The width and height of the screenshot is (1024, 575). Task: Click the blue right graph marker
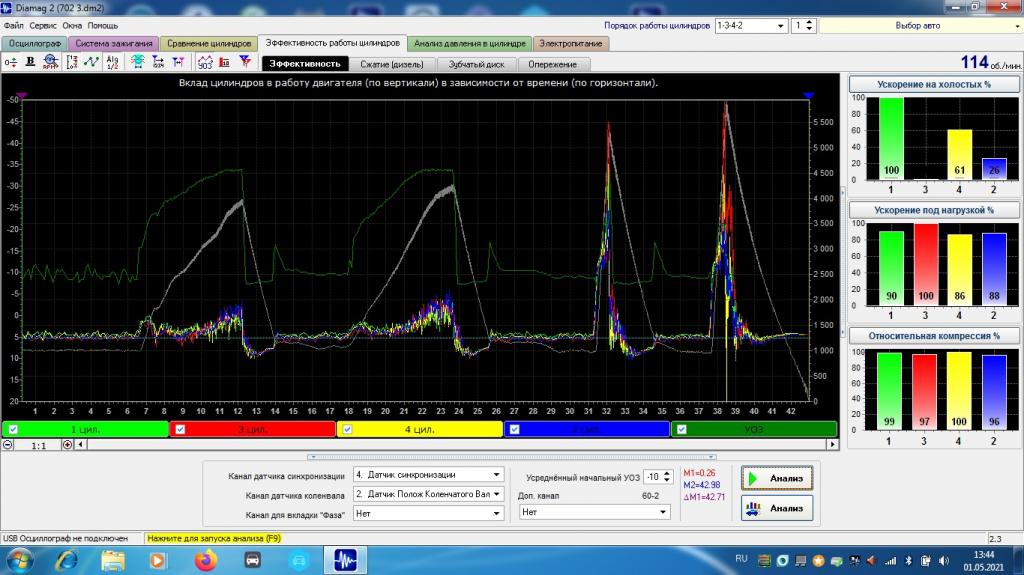[x=808, y=95]
